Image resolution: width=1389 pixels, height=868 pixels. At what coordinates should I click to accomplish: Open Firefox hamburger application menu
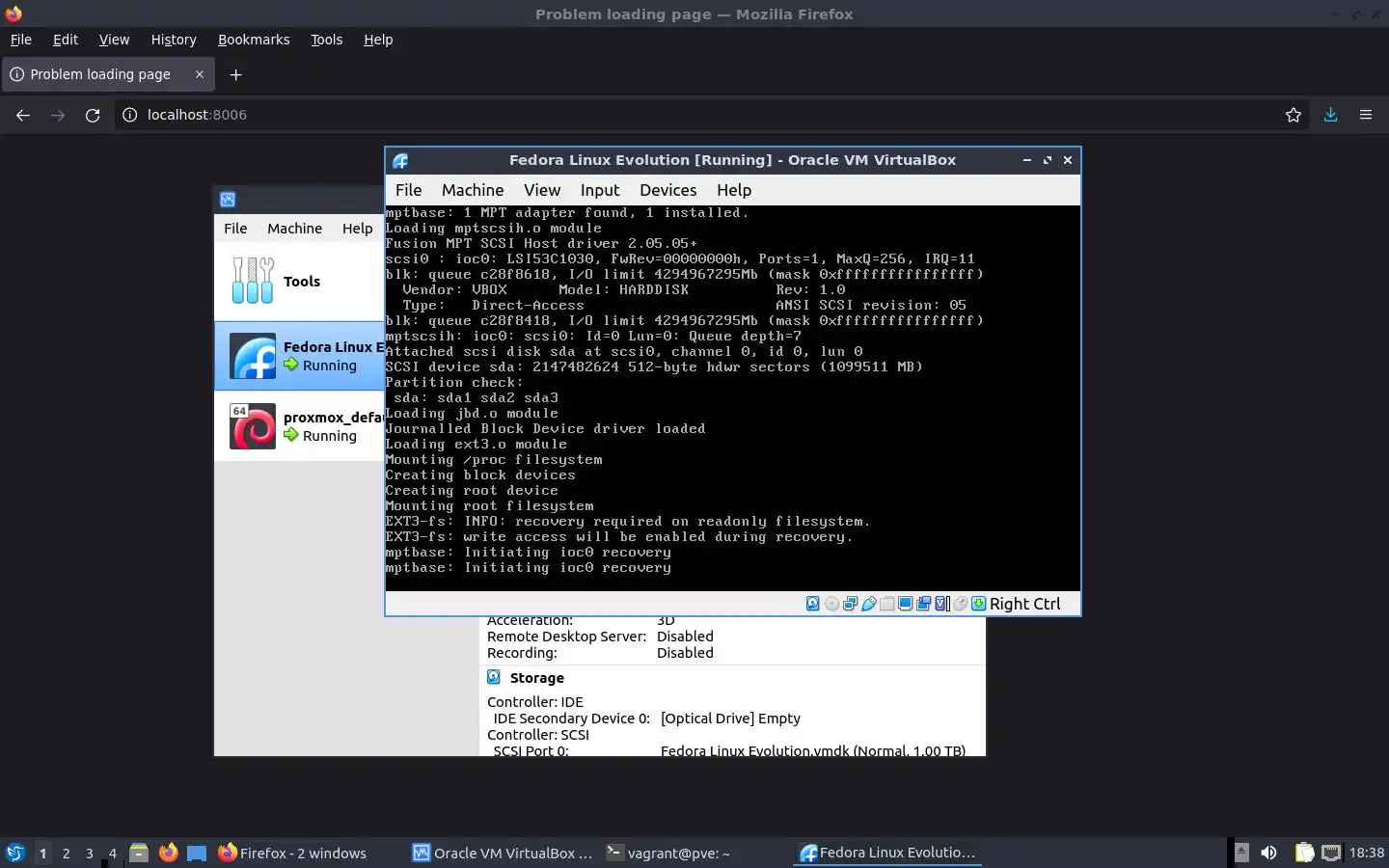click(1366, 115)
